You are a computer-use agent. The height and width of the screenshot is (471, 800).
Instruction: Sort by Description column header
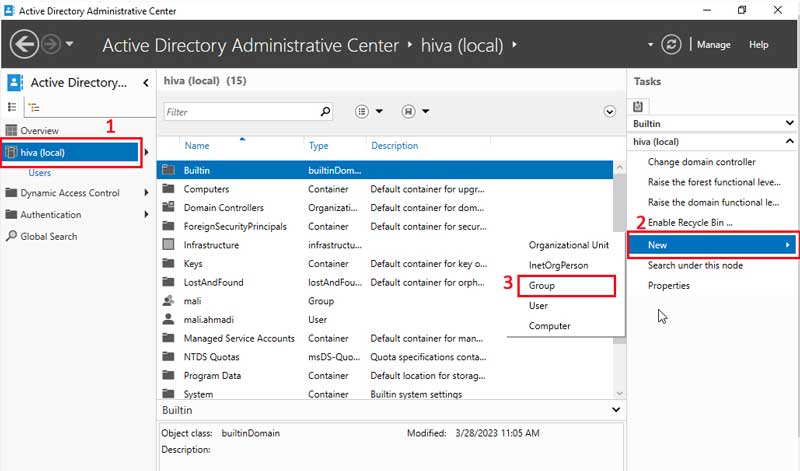click(394, 145)
